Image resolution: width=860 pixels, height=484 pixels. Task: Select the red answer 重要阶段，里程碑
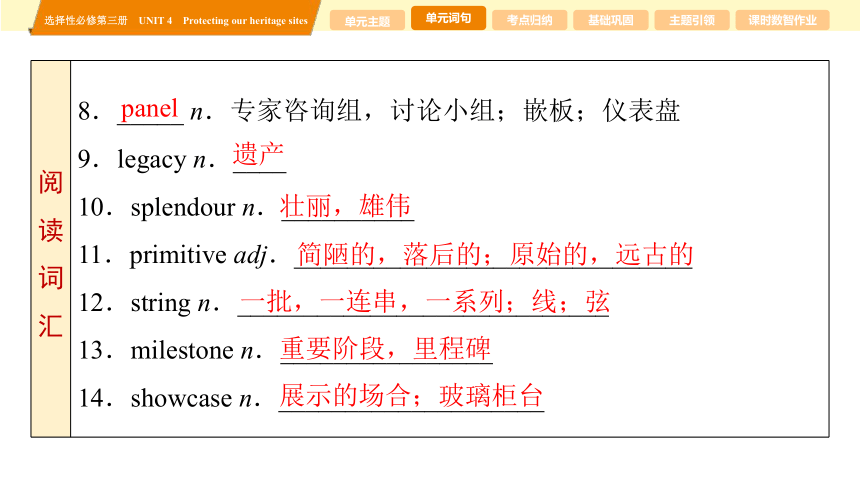(x=386, y=348)
